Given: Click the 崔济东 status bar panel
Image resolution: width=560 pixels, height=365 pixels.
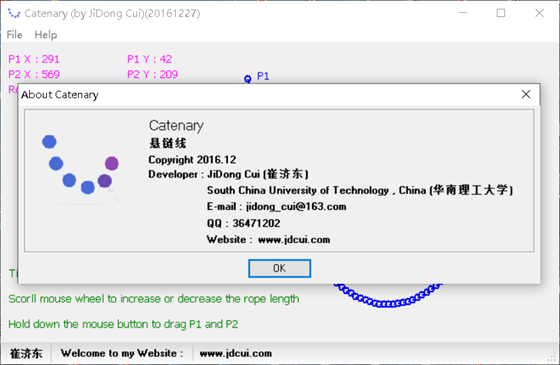Looking at the screenshot, I should click(x=26, y=353).
